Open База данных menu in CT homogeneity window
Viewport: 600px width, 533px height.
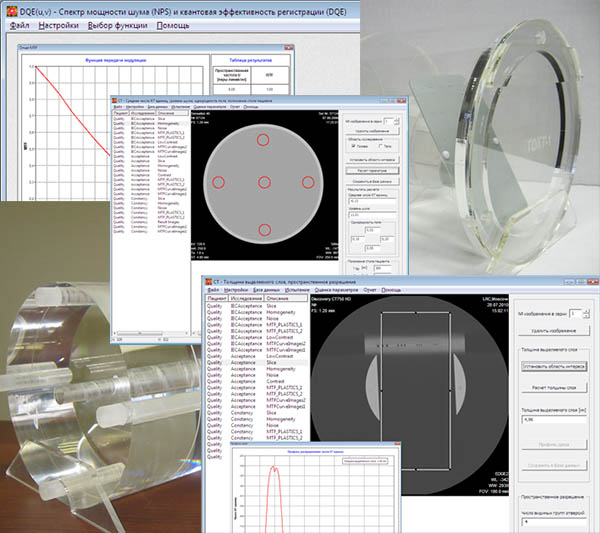[157, 107]
